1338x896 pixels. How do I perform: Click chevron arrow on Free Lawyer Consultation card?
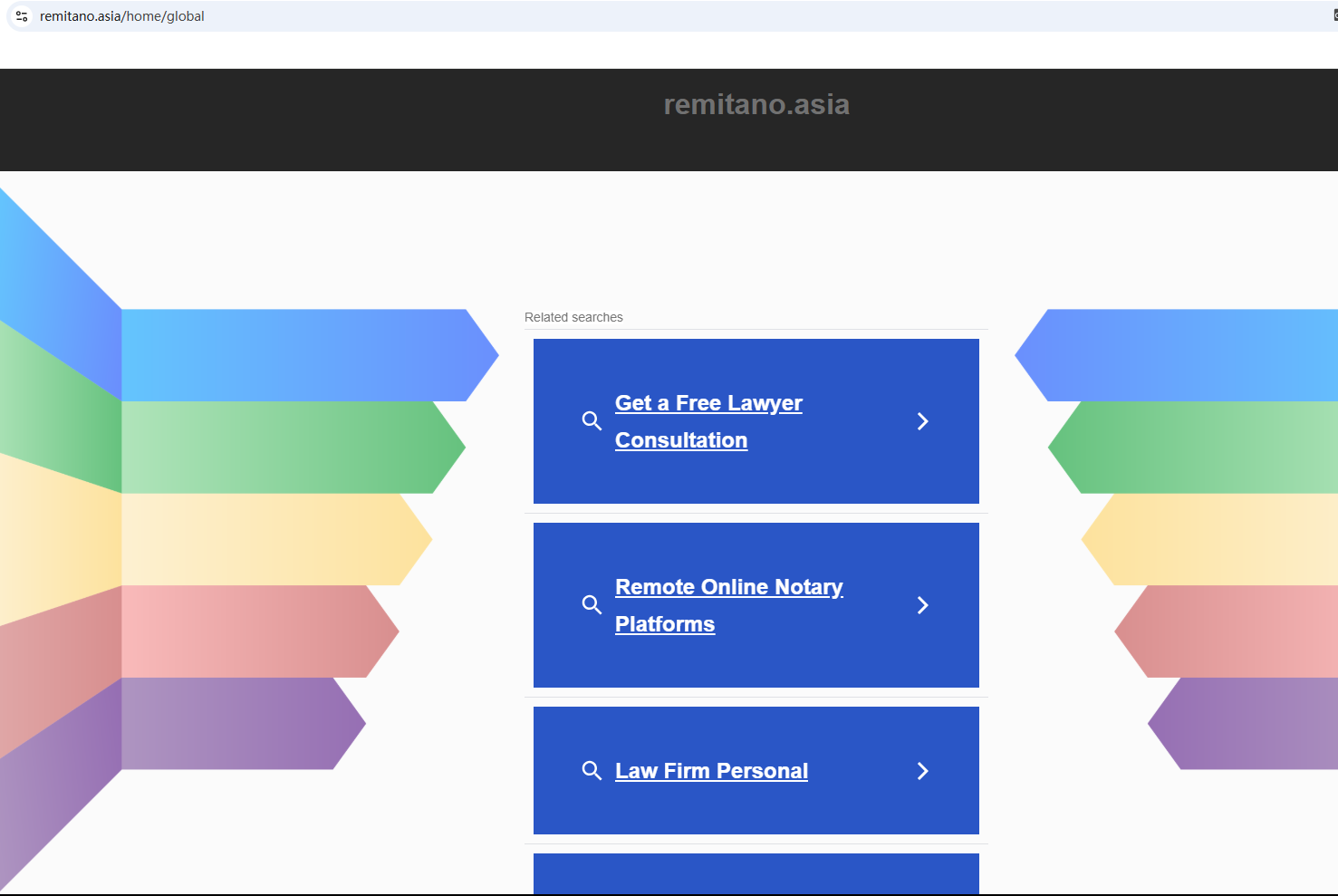pos(922,421)
